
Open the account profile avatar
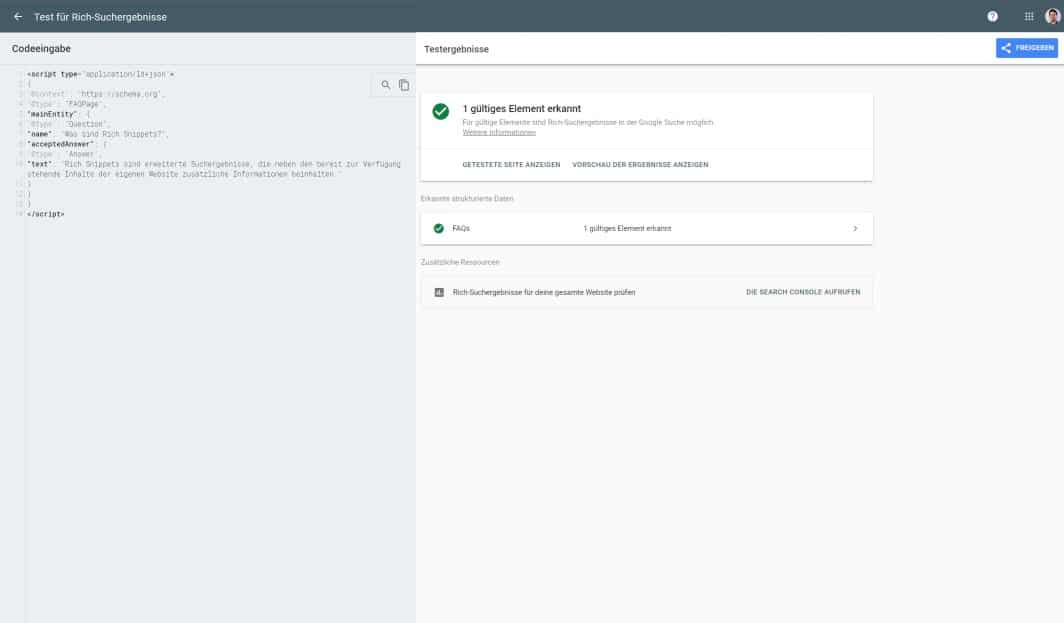click(x=1052, y=16)
